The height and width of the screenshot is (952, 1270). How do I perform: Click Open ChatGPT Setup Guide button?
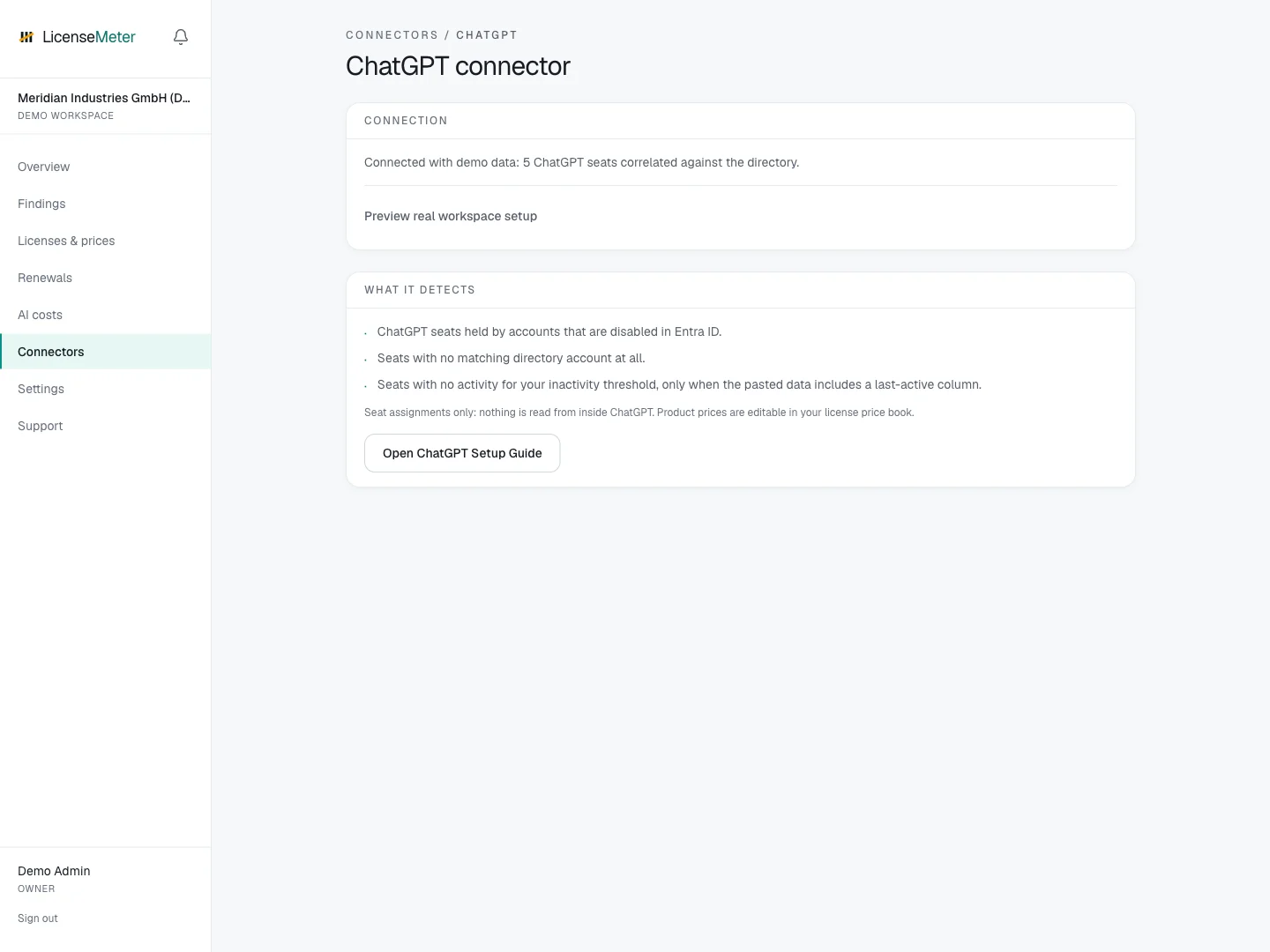[462, 453]
